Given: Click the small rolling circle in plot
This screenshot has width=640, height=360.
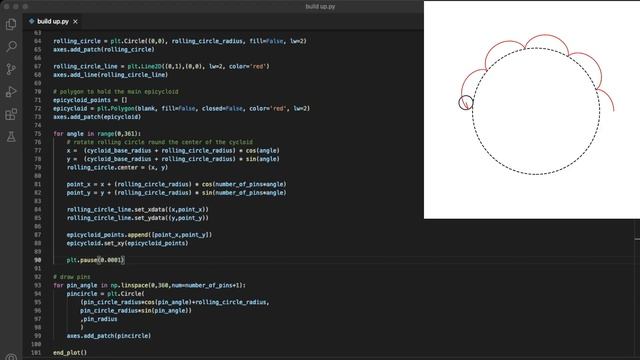Looking at the screenshot, I should coord(466,103).
